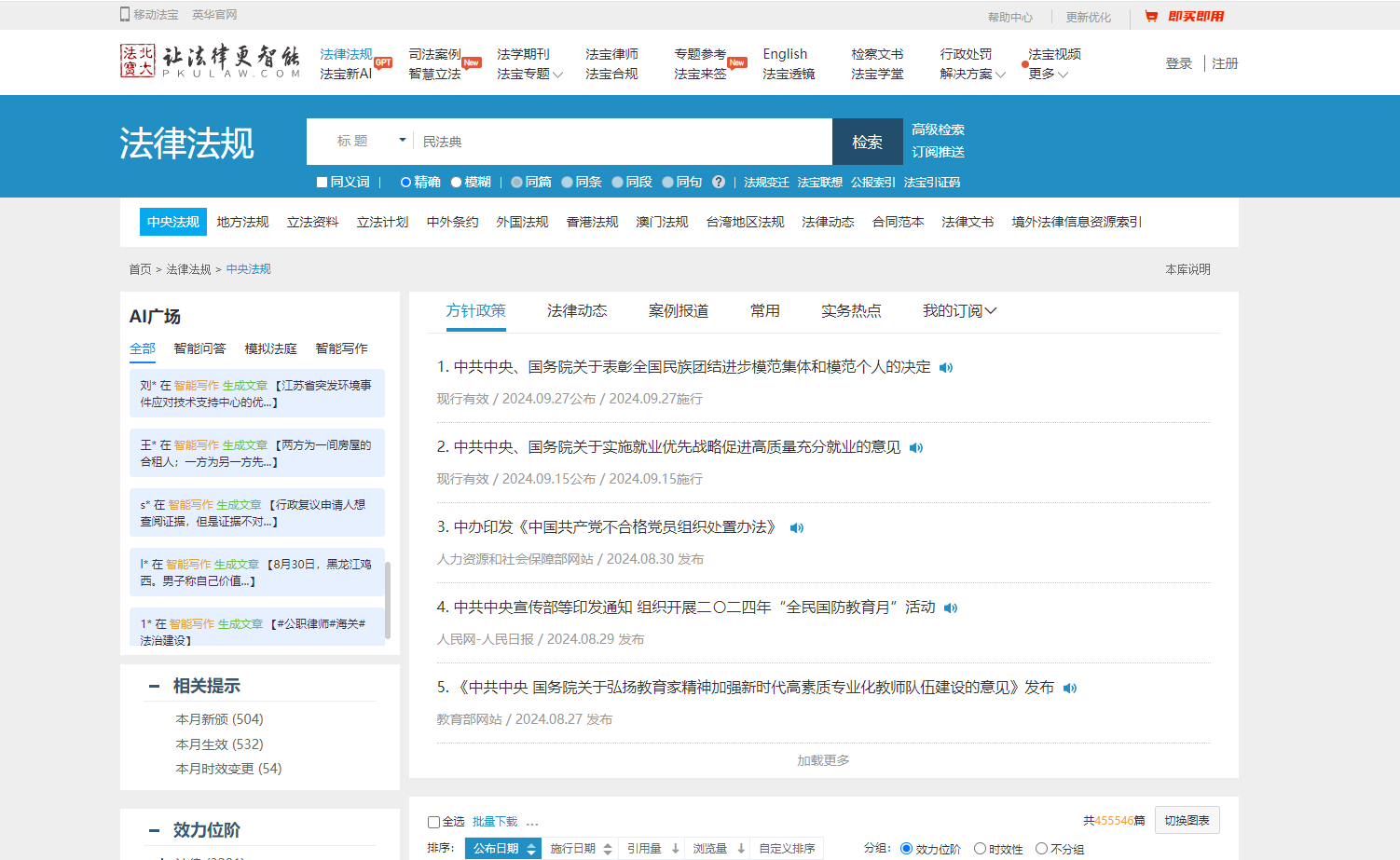Click the 自定义排序 sort option
The width and height of the screenshot is (1400, 860).
pyautogui.click(x=787, y=849)
